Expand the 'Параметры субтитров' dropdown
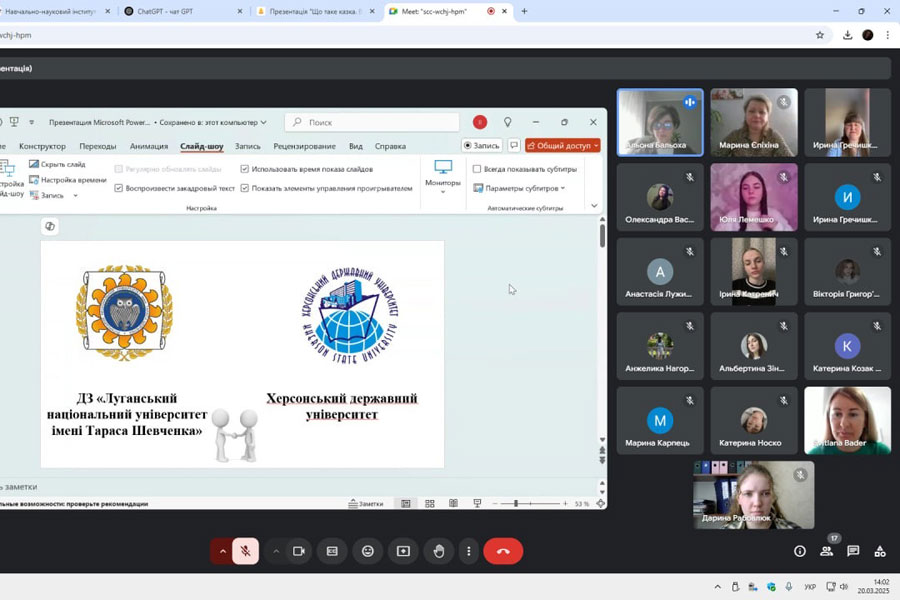900x600 pixels. (x=525, y=188)
